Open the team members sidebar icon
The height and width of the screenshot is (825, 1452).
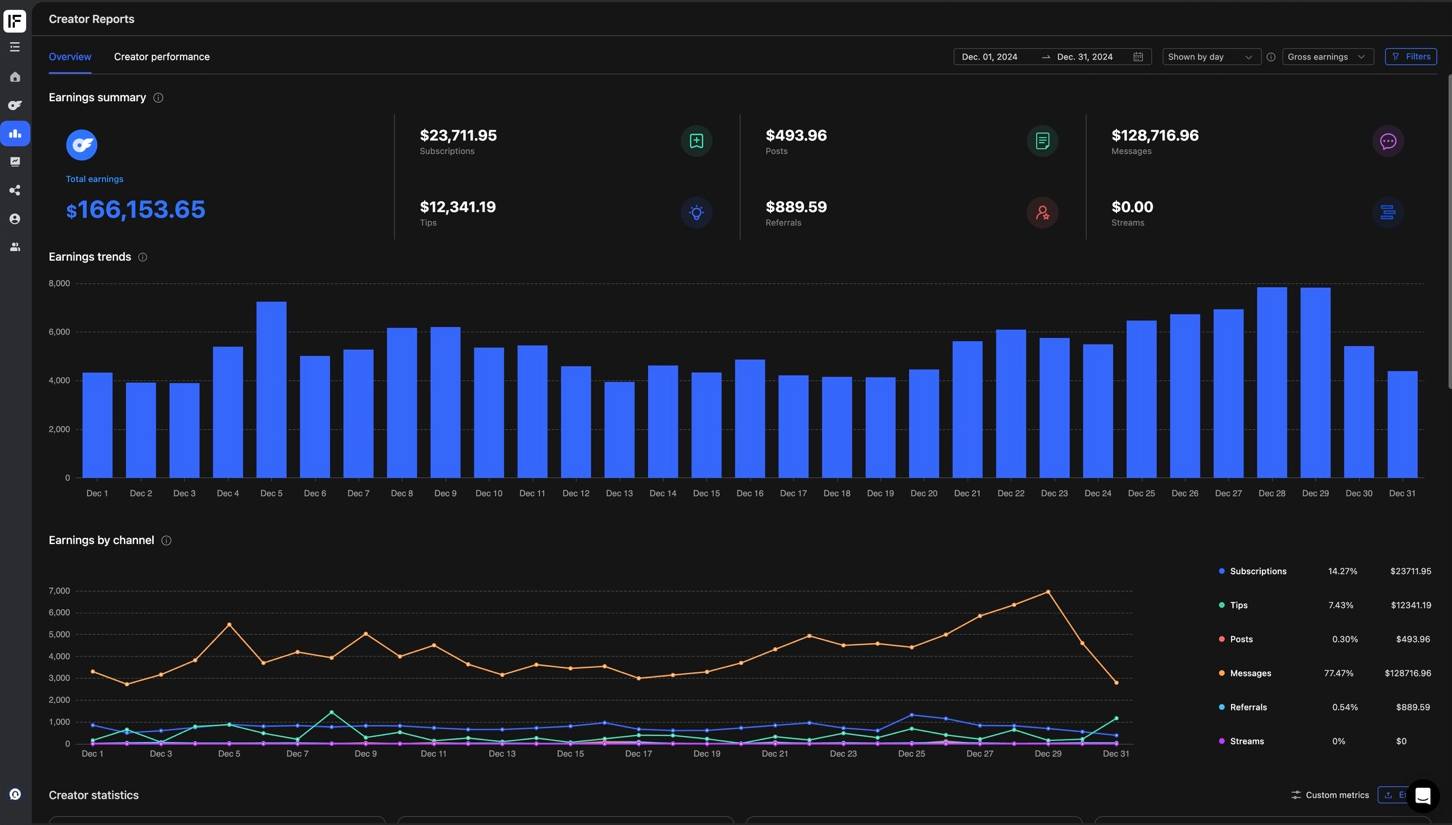point(15,247)
